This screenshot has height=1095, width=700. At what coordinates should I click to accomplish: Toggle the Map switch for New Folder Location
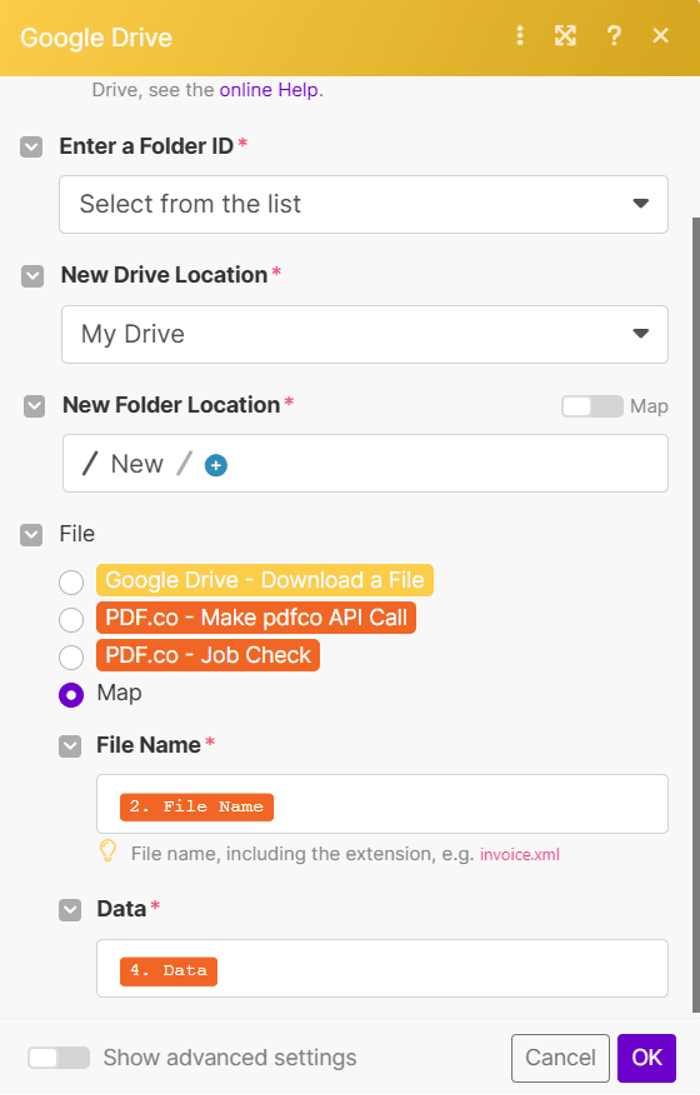tap(591, 406)
